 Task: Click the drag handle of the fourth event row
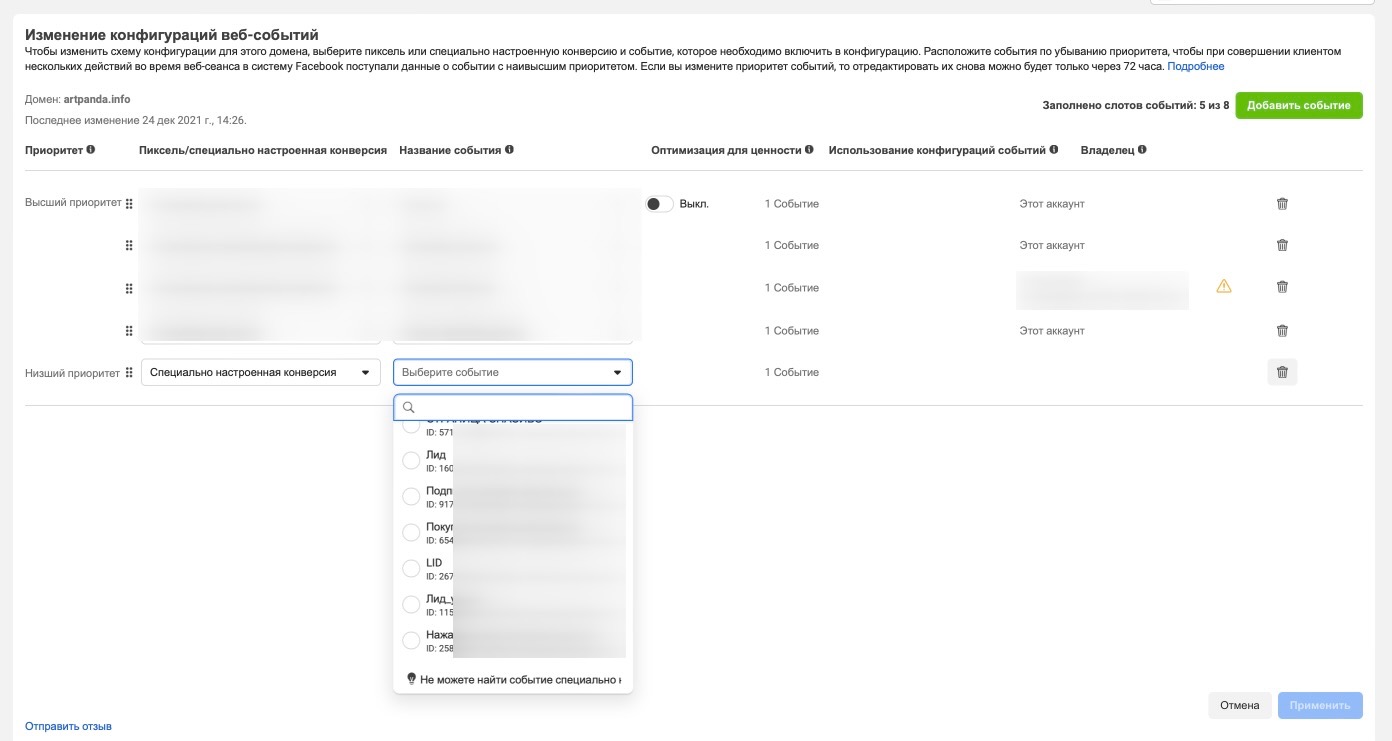click(129, 330)
